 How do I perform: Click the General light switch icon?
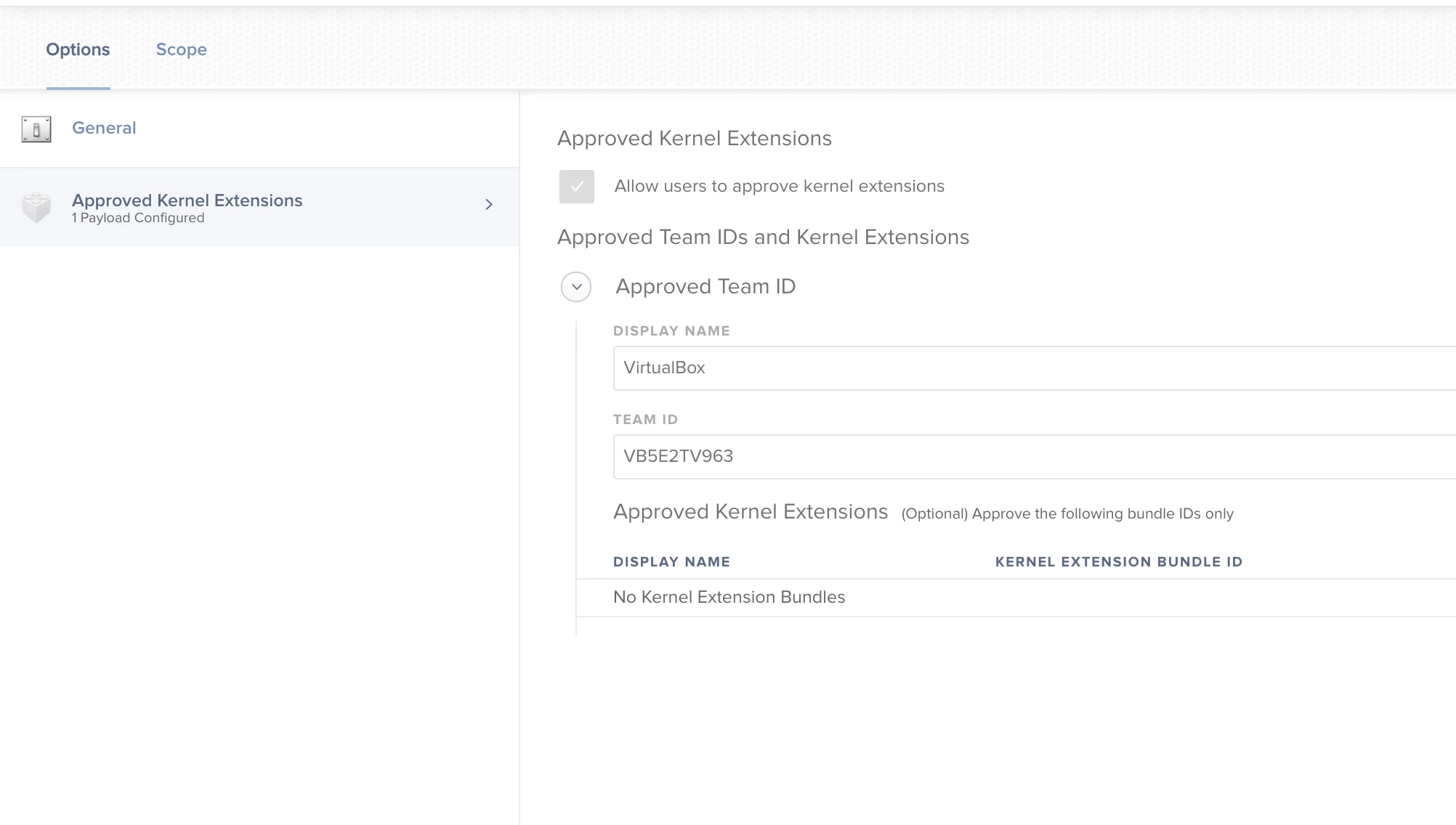36,129
